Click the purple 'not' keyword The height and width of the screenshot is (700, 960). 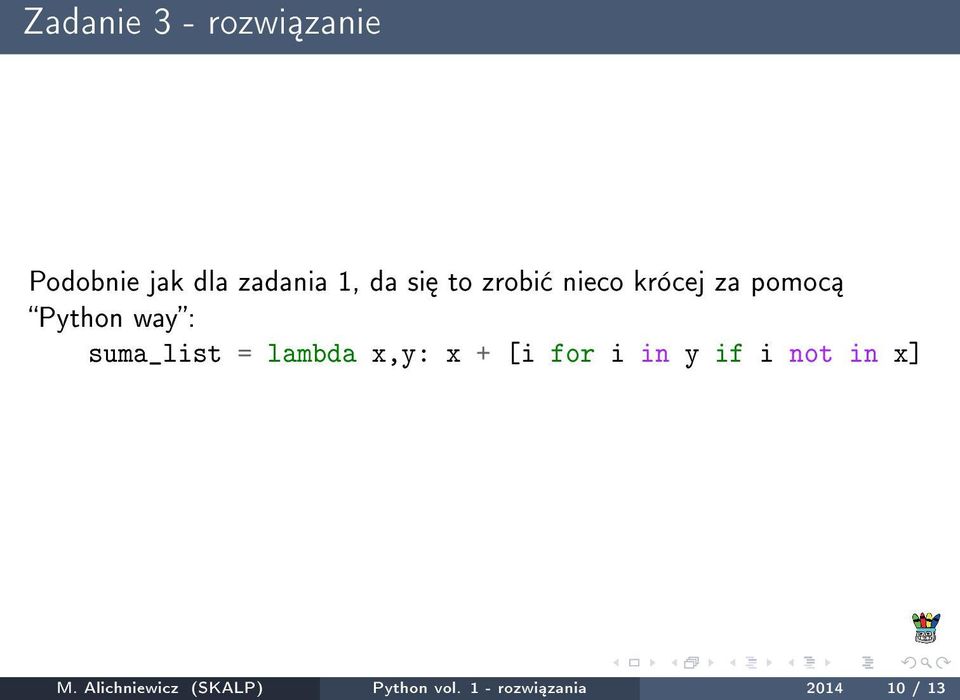click(x=810, y=355)
